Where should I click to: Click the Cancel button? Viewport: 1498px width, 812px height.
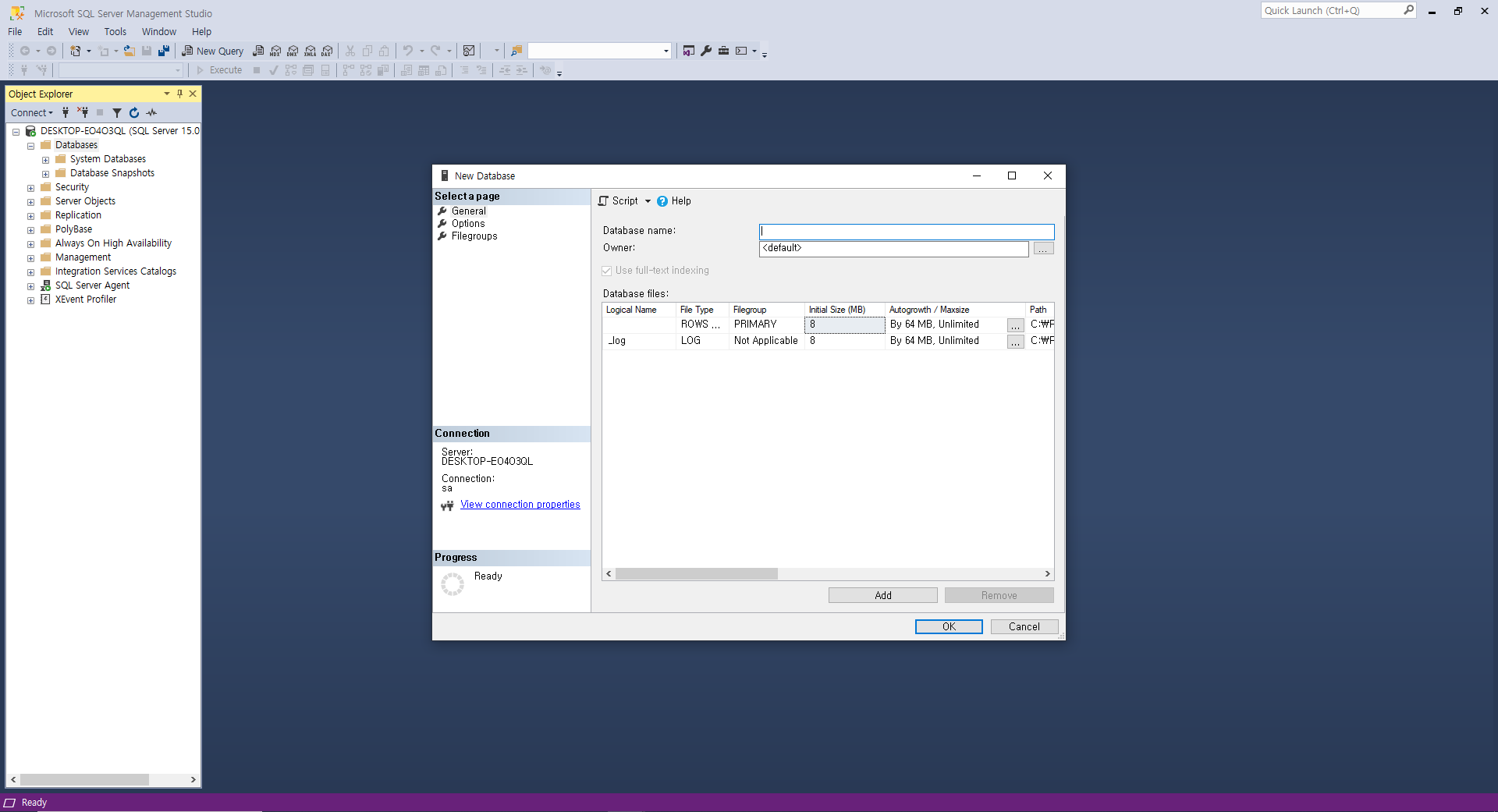[x=1024, y=627]
